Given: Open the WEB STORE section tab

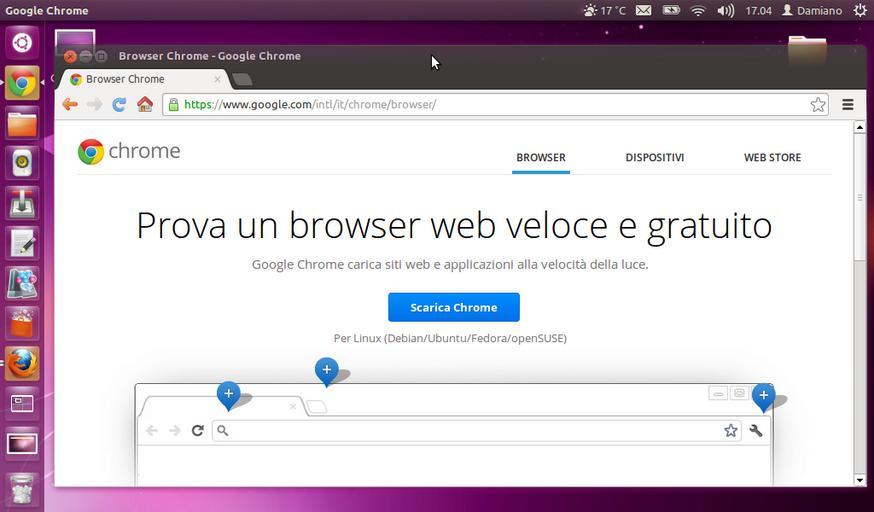Looking at the screenshot, I should (772, 158).
